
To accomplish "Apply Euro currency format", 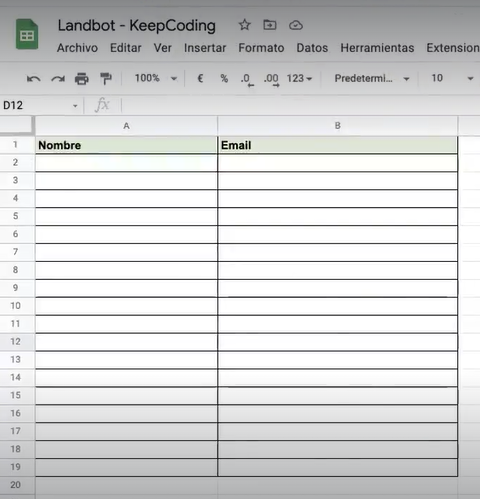I will pyautogui.click(x=200, y=79).
